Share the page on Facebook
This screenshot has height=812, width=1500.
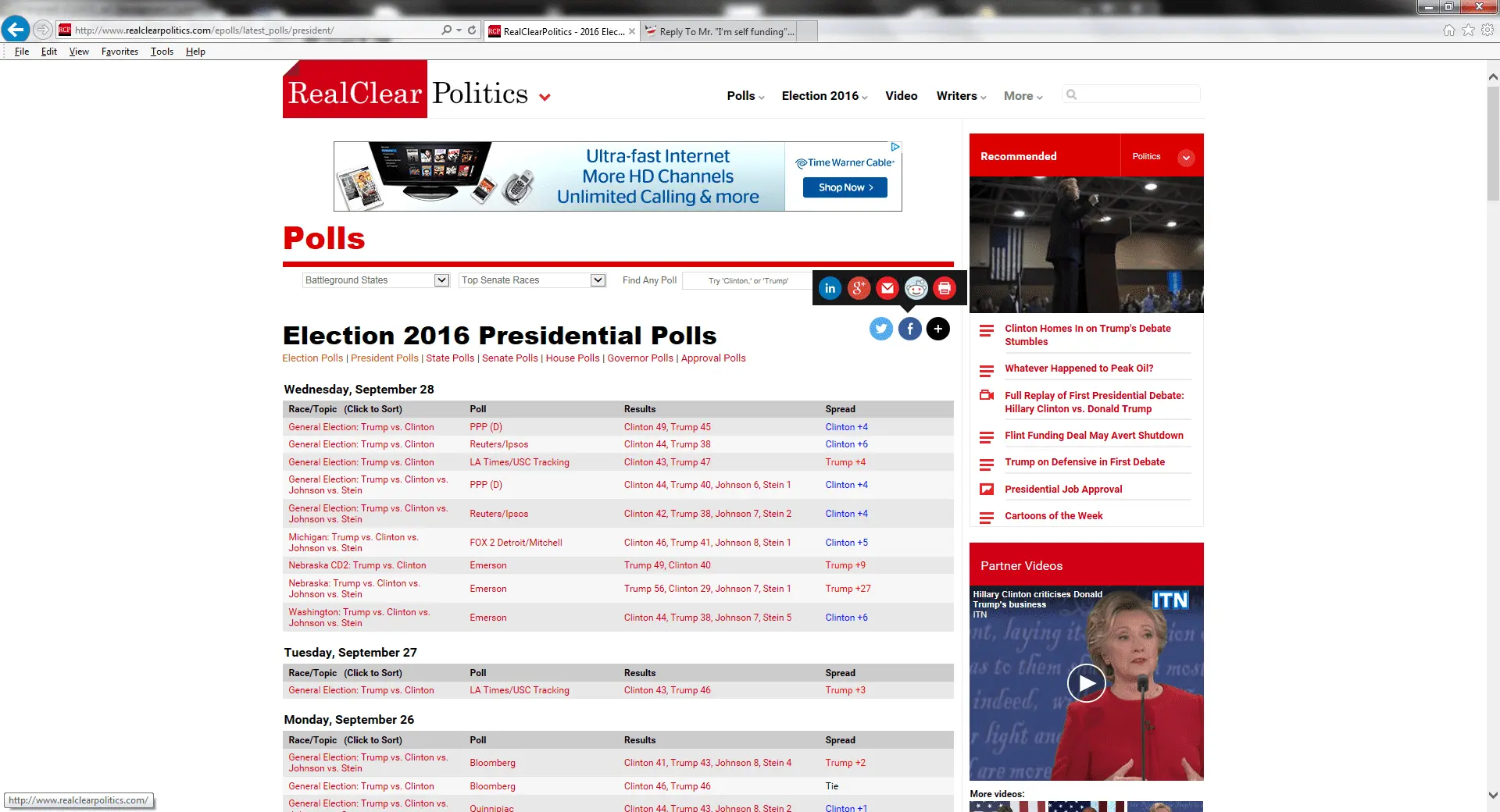tap(910, 329)
